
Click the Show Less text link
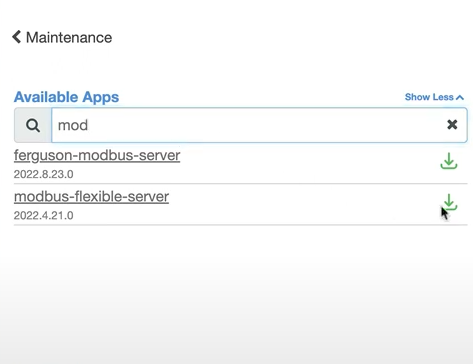(429, 97)
